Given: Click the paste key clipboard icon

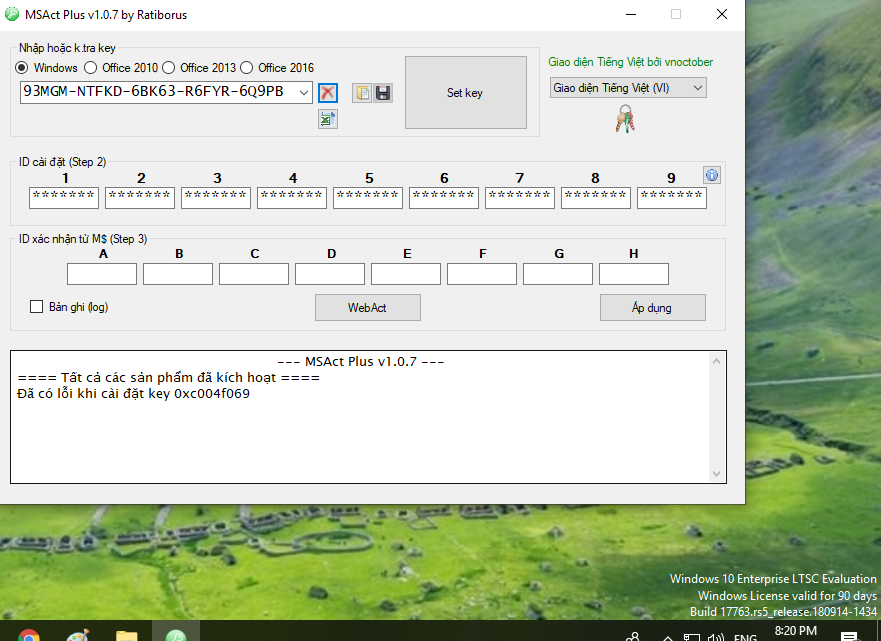Looking at the screenshot, I should click(x=362, y=93).
